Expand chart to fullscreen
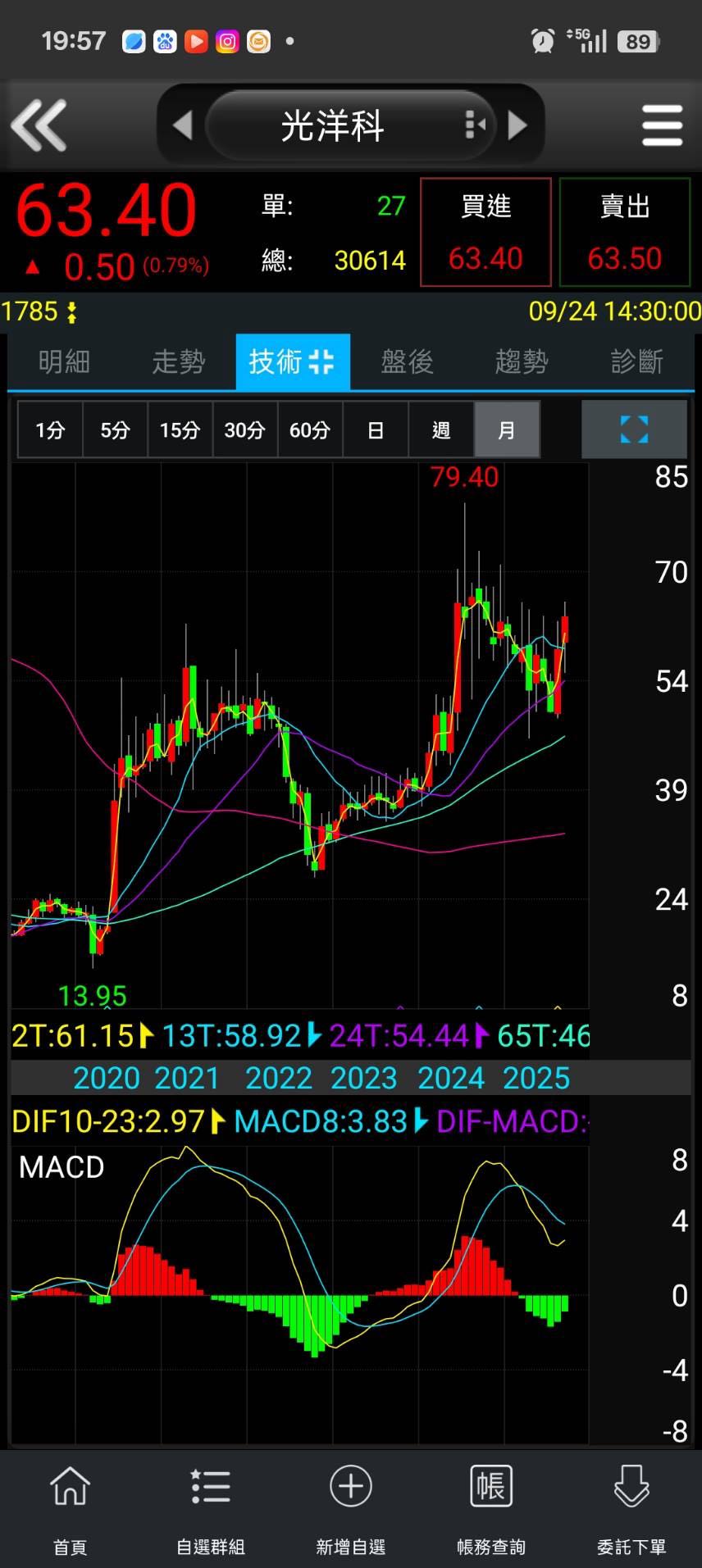The image size is (702, 1568). [634, 429]
